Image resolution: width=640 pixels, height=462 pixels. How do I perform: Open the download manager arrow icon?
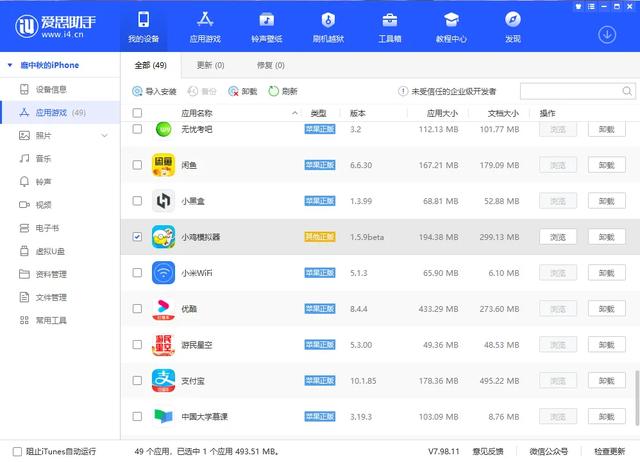point(607,35)
